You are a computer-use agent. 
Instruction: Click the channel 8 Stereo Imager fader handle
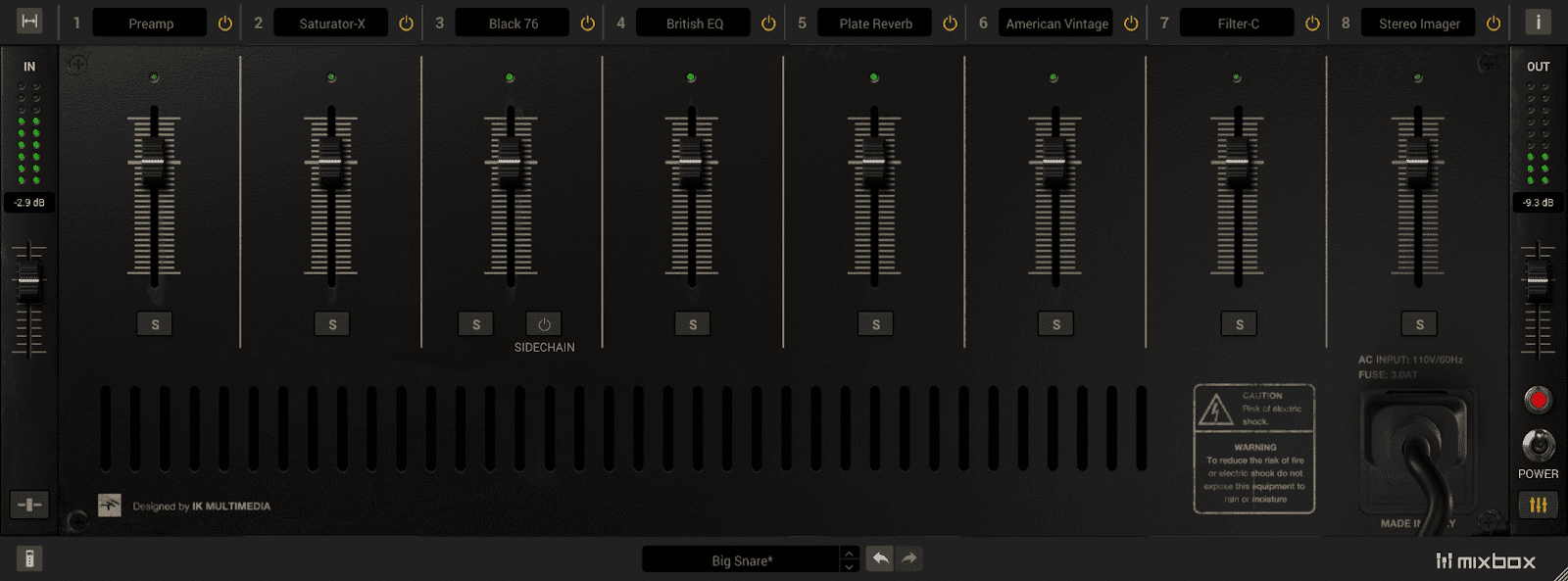[1418, 161]
